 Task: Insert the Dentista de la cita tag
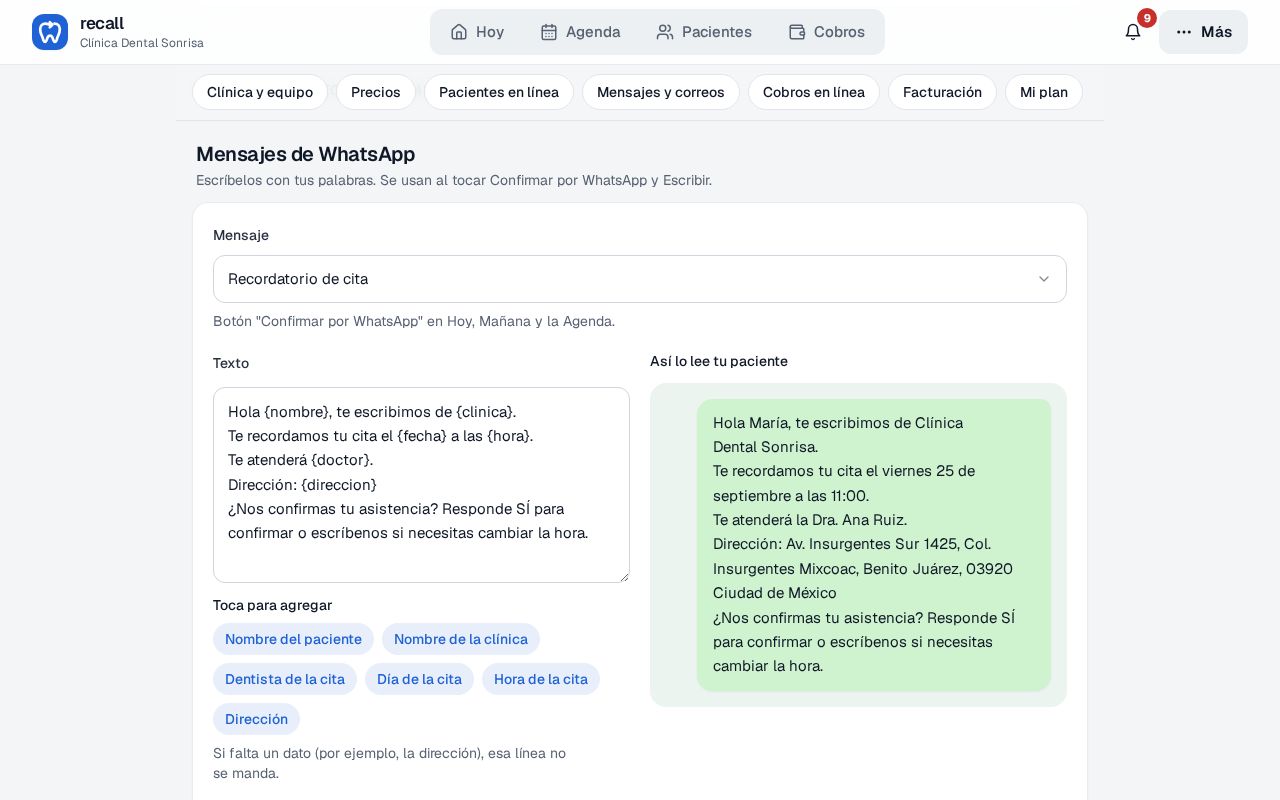pyautogui.click(x=285, y=679)
